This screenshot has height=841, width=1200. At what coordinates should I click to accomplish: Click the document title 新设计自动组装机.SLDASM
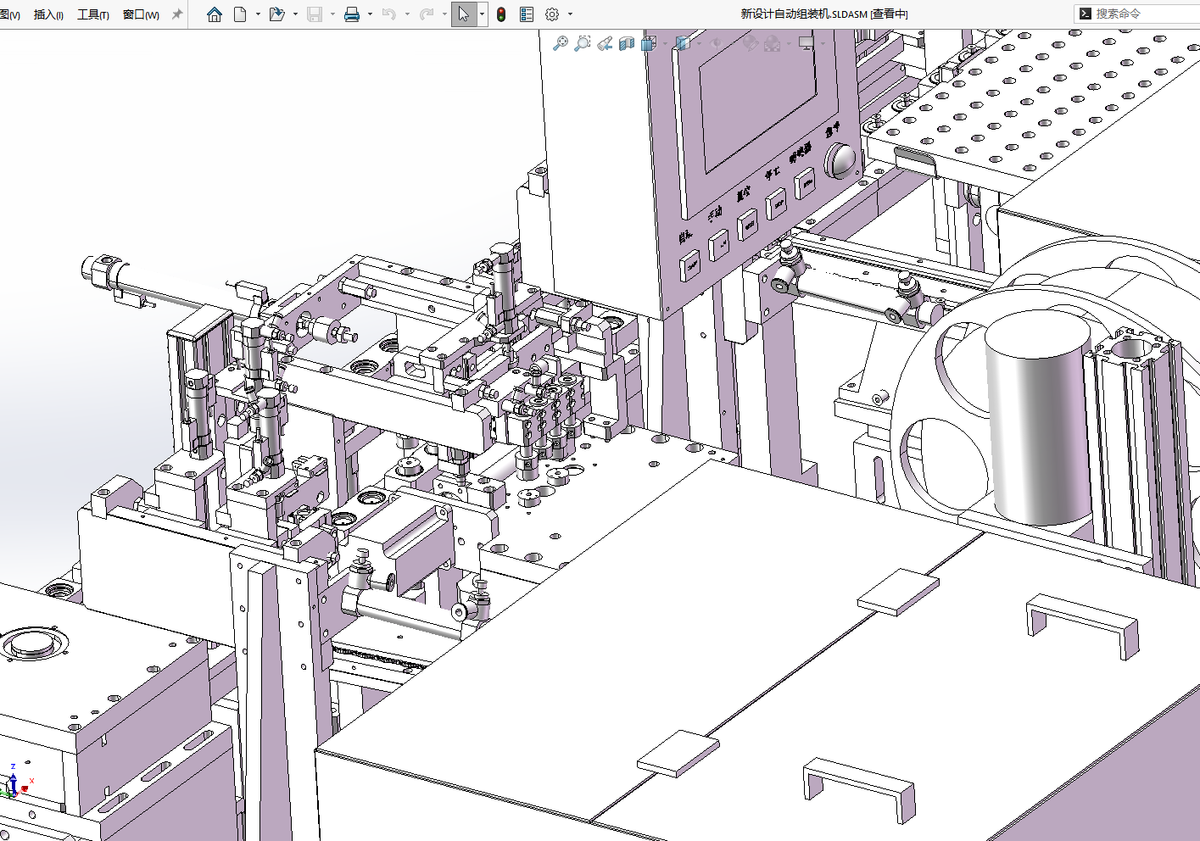click(x=804, y=14)
